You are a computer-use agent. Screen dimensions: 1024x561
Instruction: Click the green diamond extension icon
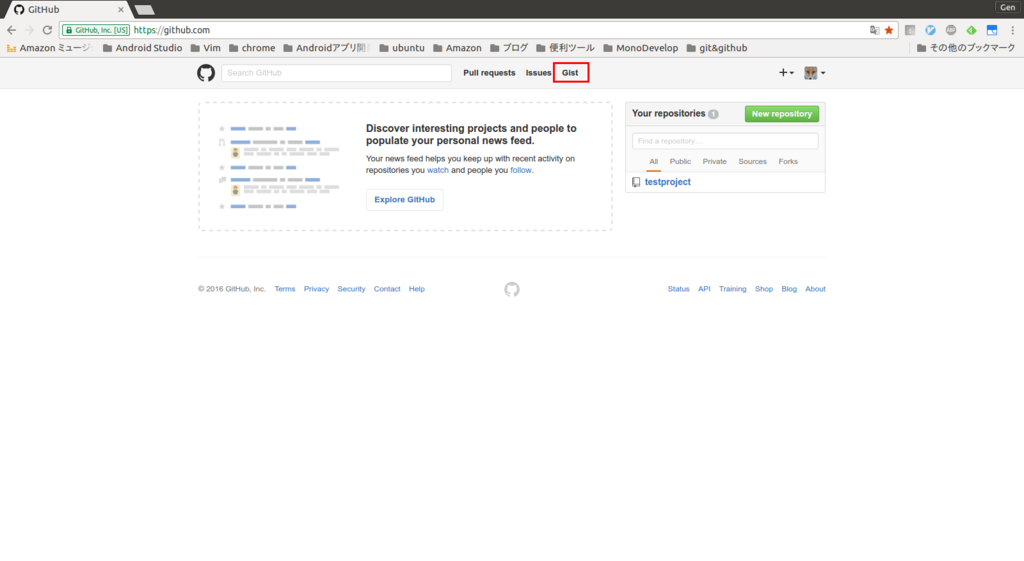click(971, 30)
